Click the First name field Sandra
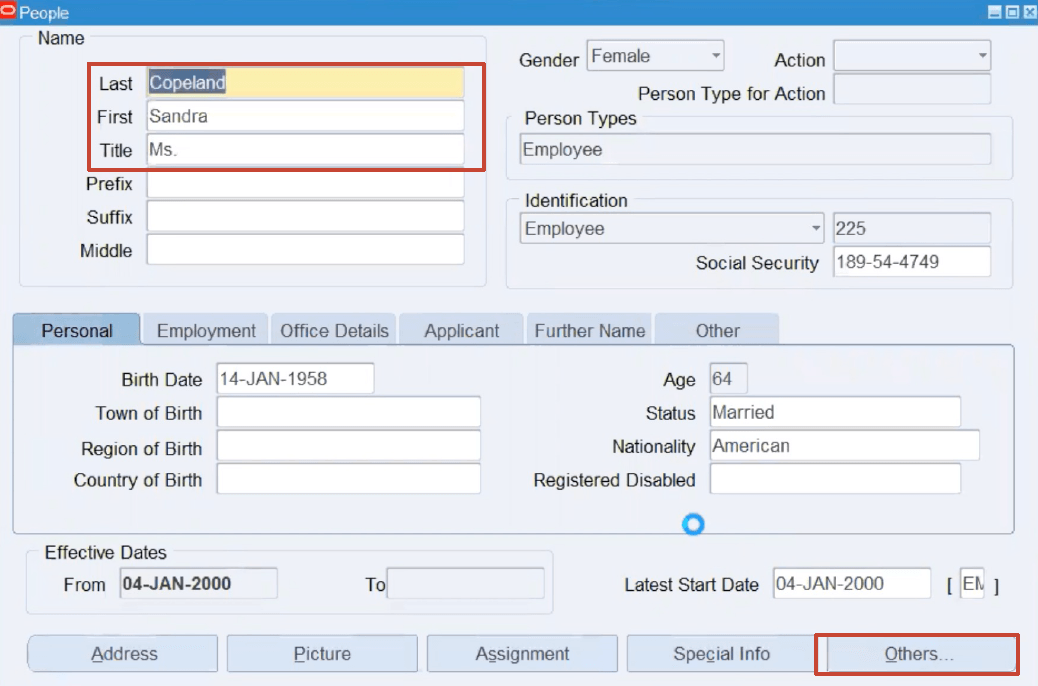Viewport: 1038px width, 686px height. [305, 116]
